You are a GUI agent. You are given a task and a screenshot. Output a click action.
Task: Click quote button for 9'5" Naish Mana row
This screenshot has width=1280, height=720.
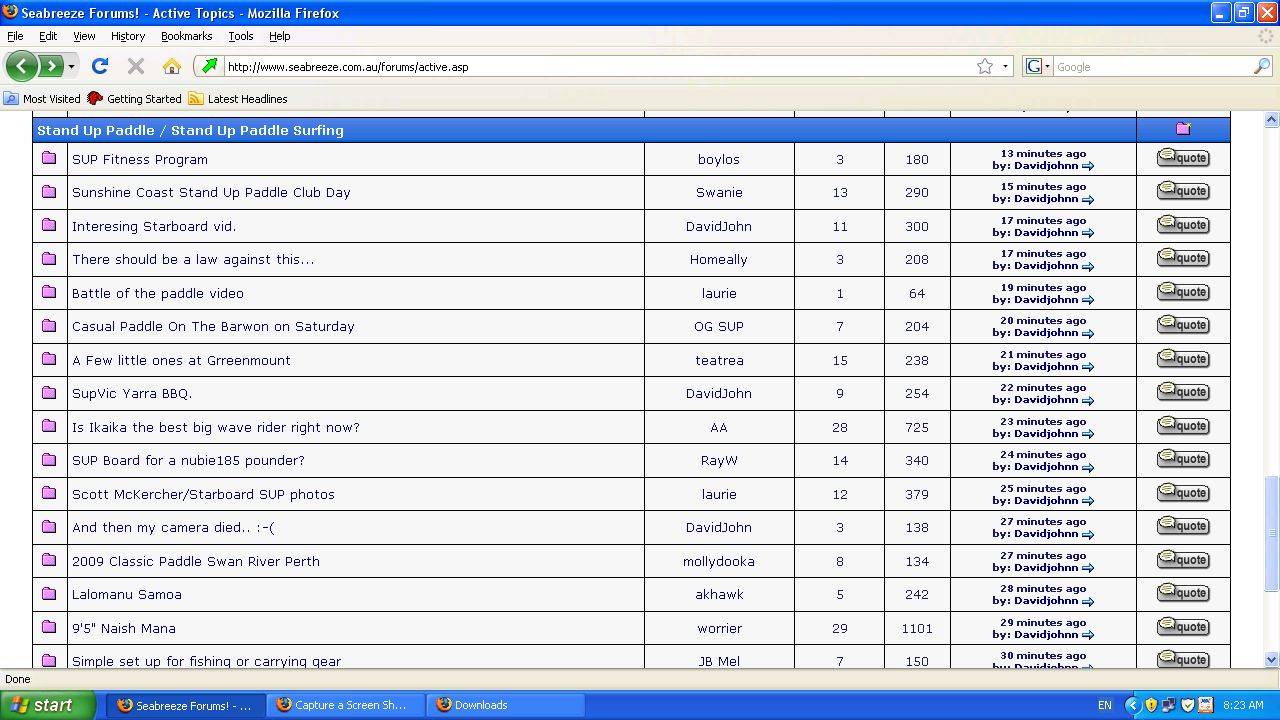(x=1183, y=627)
